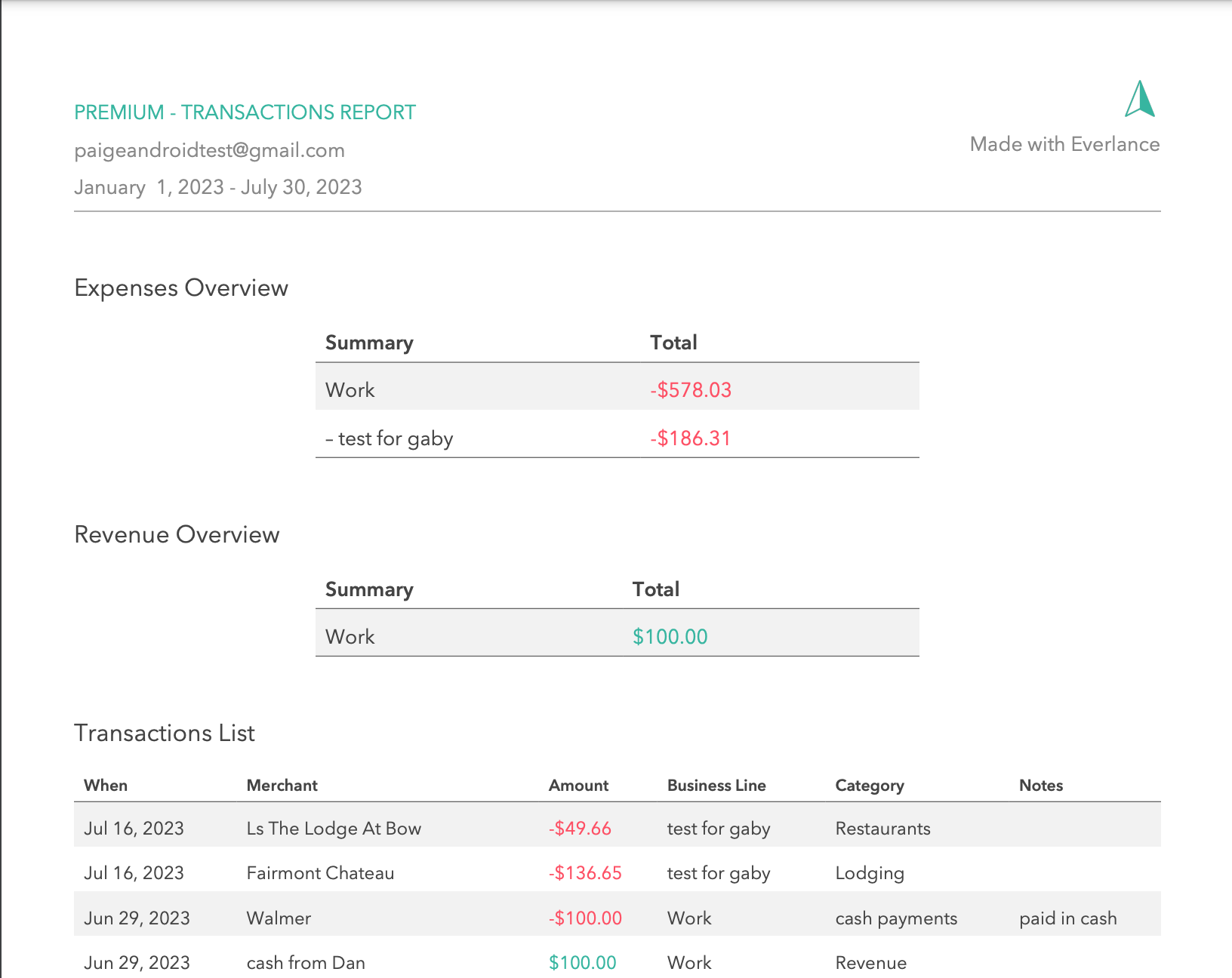Select the Work expense total -$578.03

(690, 390)
